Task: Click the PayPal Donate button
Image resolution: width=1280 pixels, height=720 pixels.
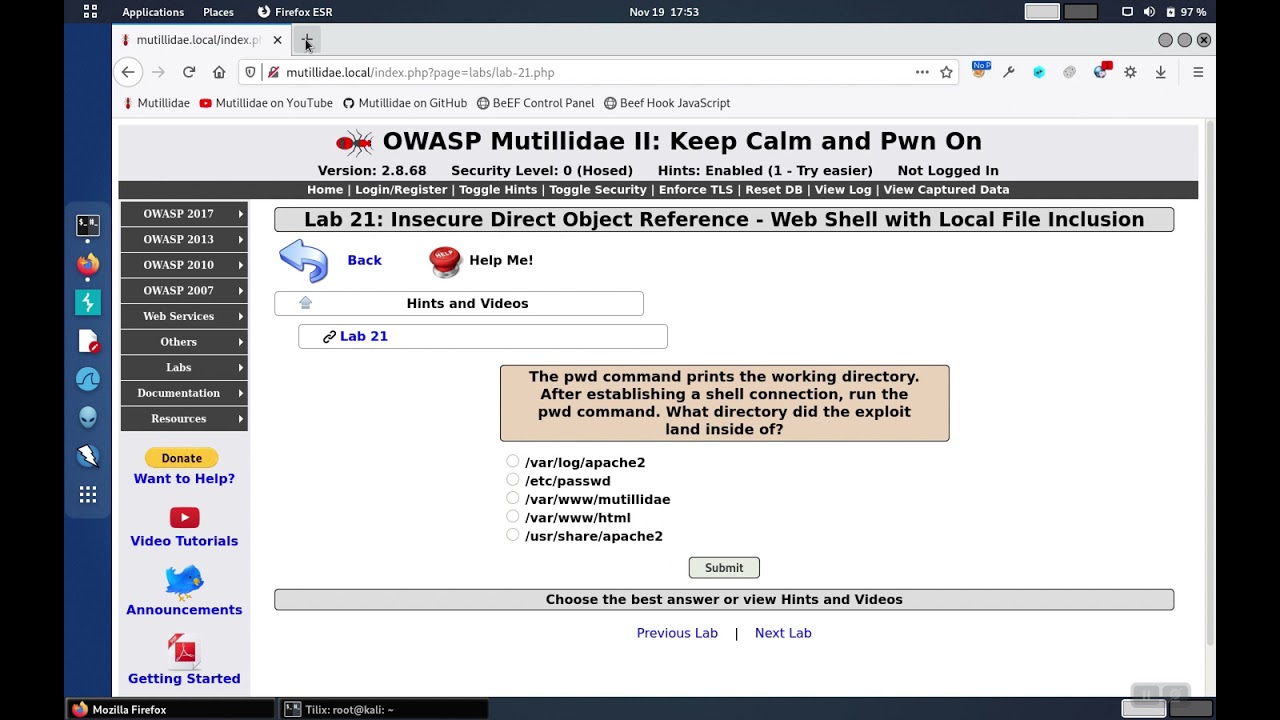Action: [x=182, y=458]
